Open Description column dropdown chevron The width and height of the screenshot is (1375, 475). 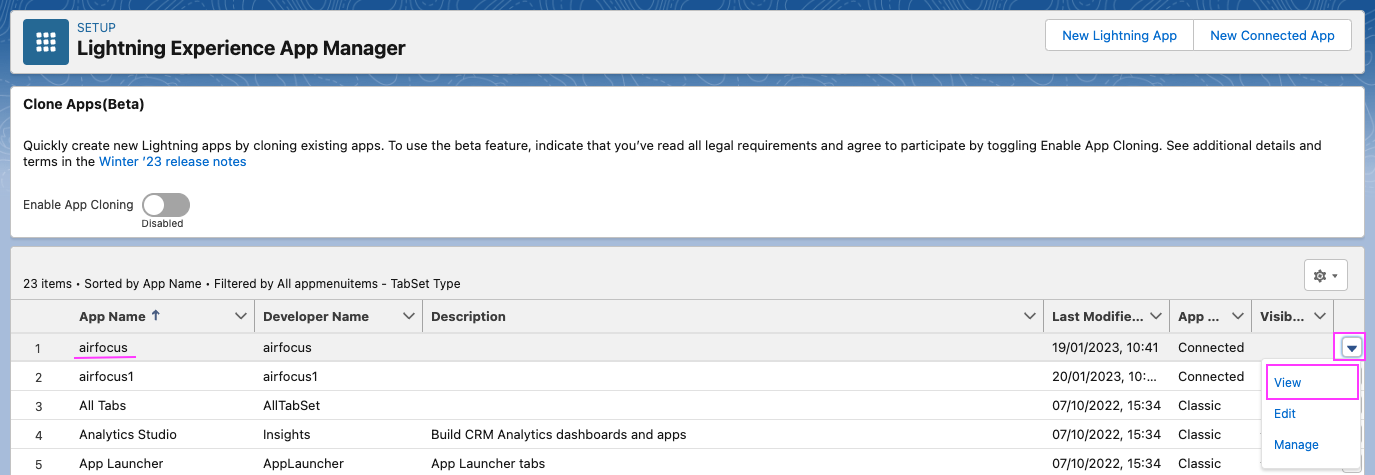coord(1030,316)
